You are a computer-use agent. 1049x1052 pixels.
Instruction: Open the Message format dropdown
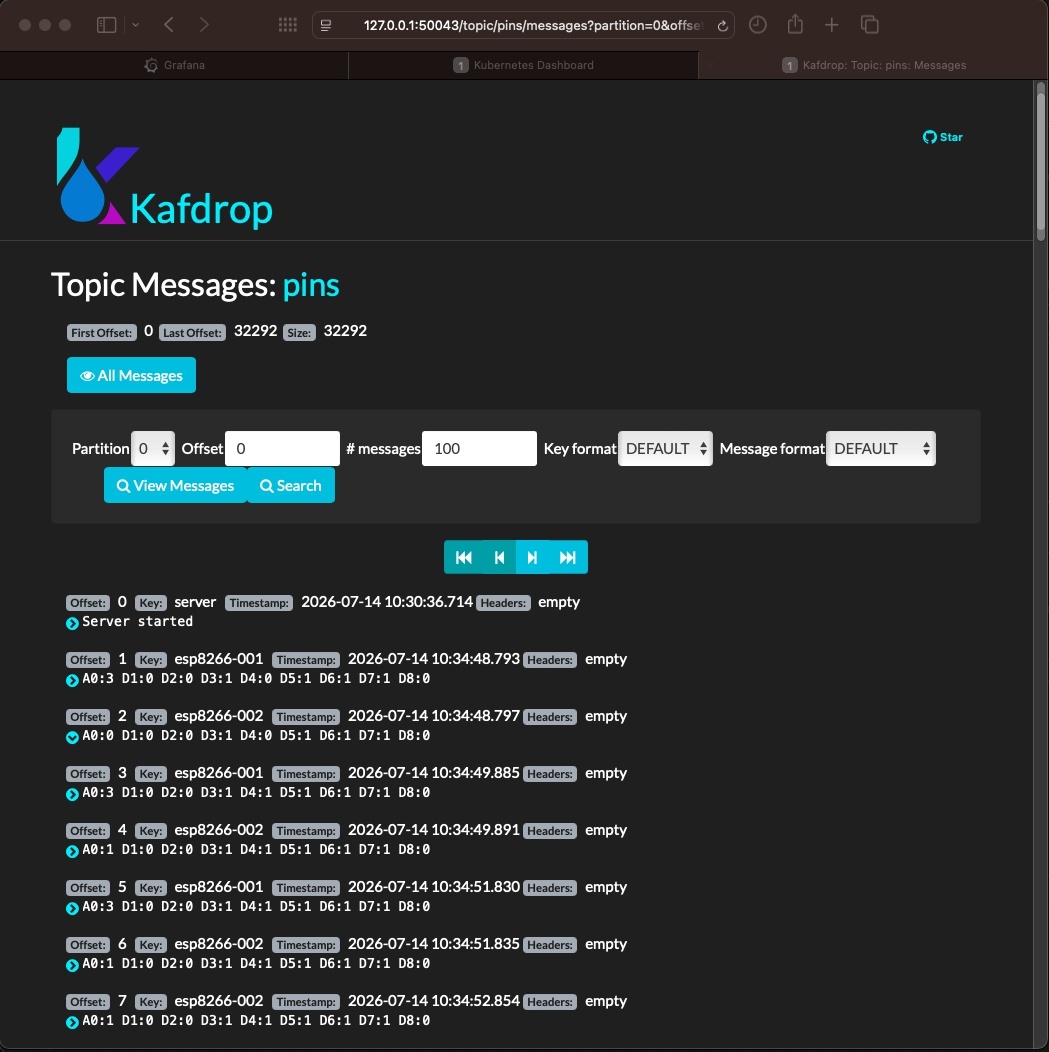(x=881, y=448)
